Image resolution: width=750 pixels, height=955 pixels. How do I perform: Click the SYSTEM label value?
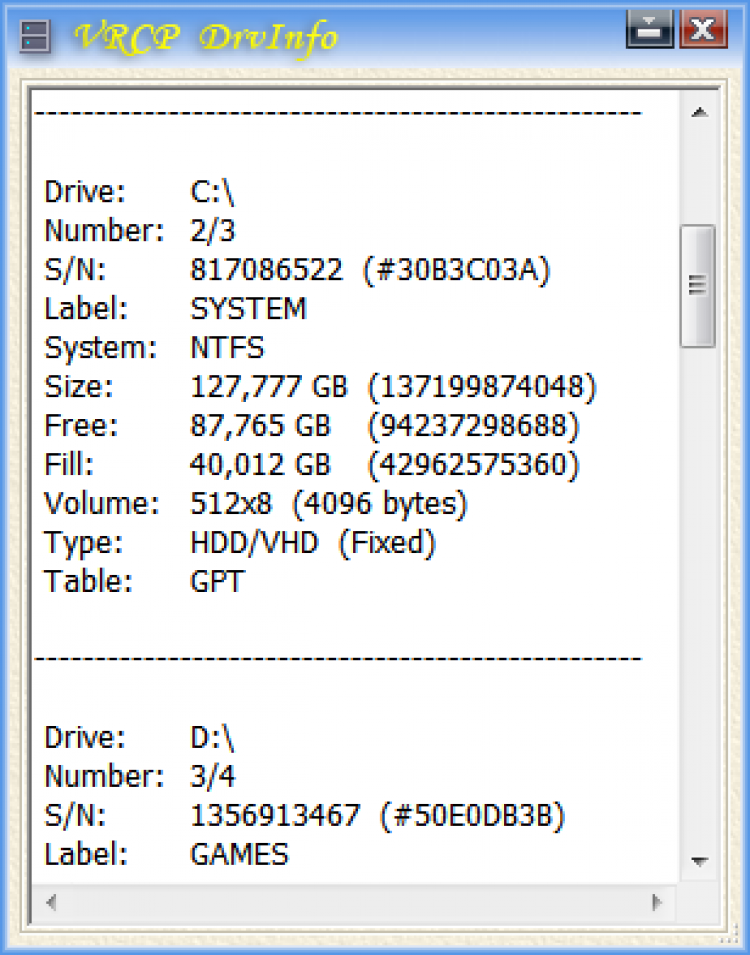click(249, 309)
